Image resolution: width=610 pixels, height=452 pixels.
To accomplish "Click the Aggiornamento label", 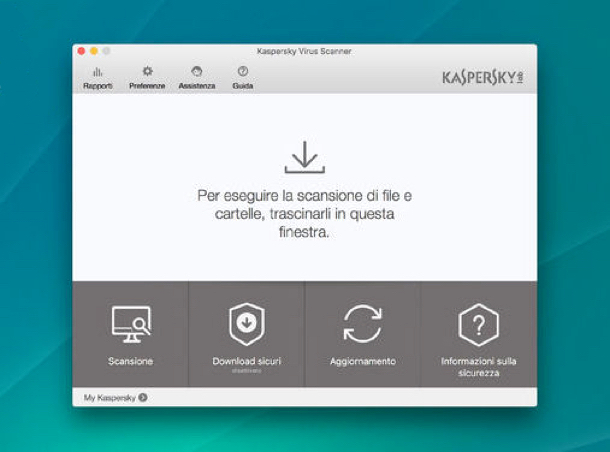I will click(363, 362).
